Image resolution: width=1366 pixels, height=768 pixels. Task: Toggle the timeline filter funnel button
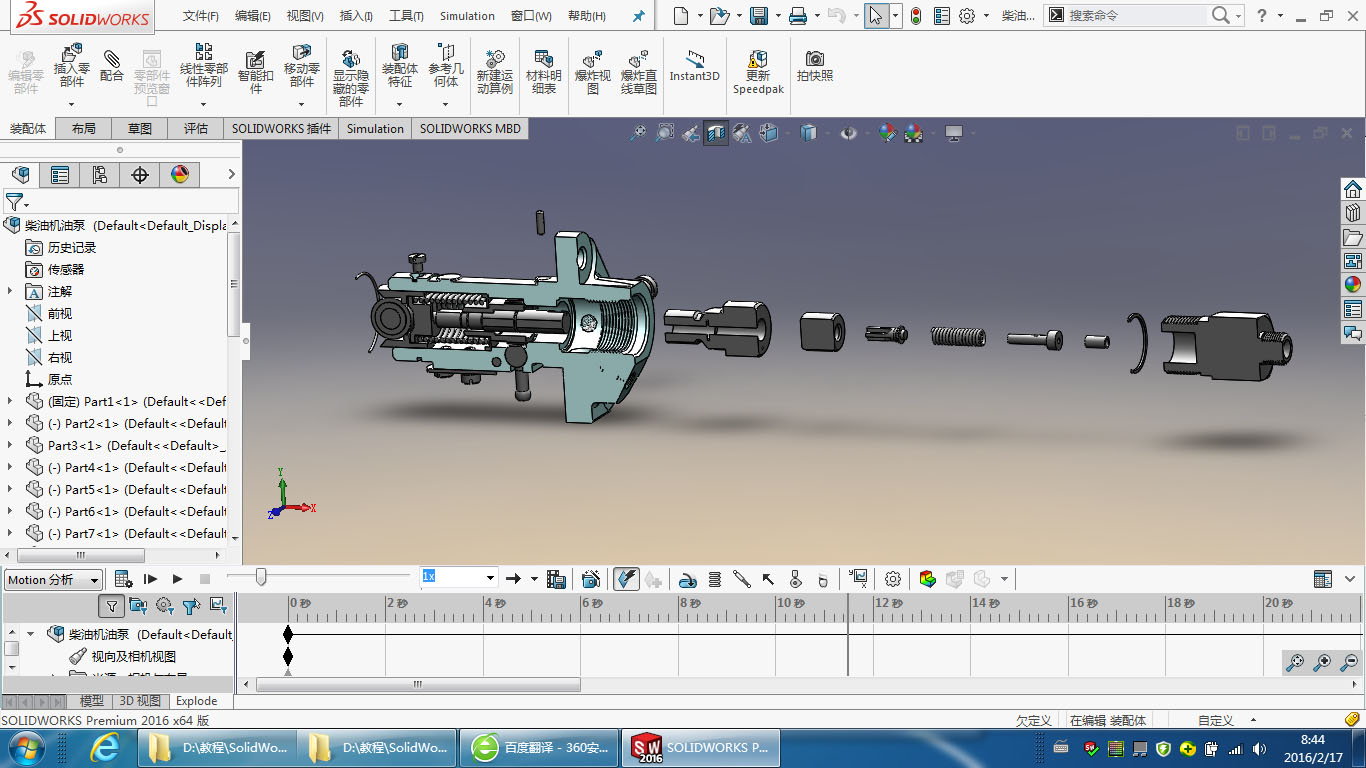coord(112,605)
